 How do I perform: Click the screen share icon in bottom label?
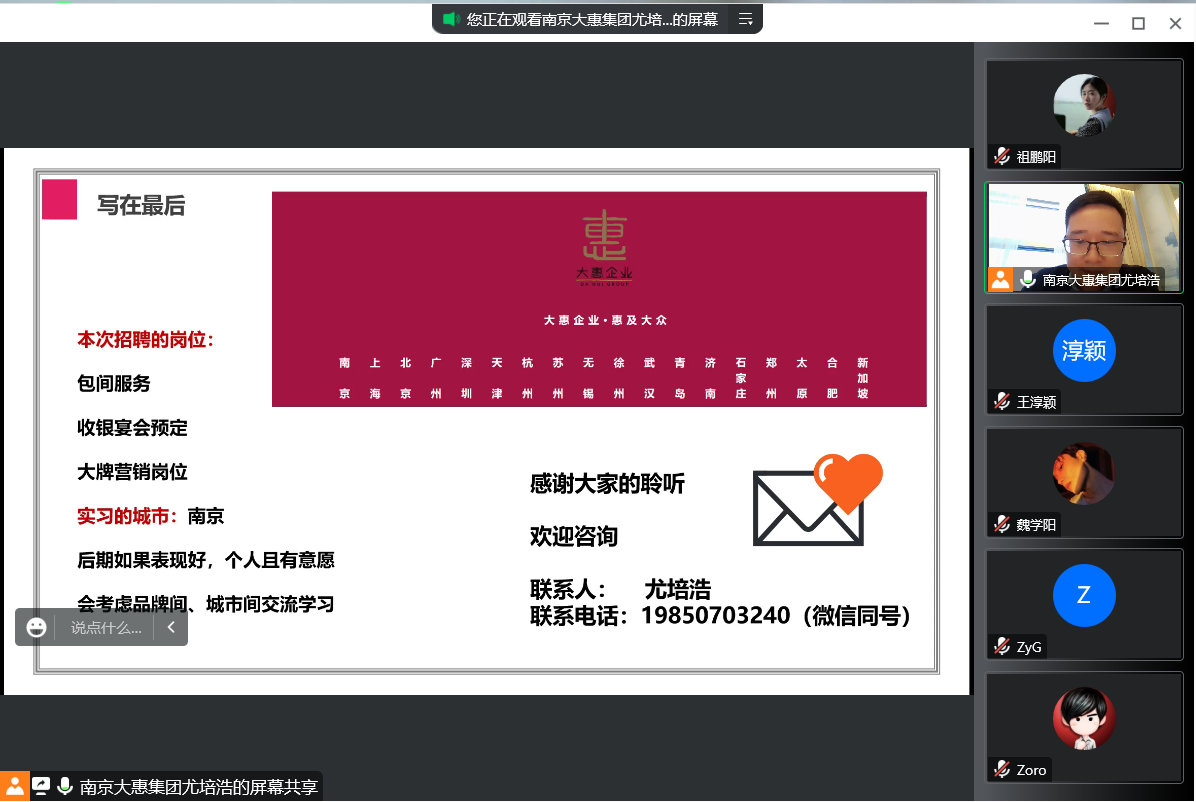[41, 786]
